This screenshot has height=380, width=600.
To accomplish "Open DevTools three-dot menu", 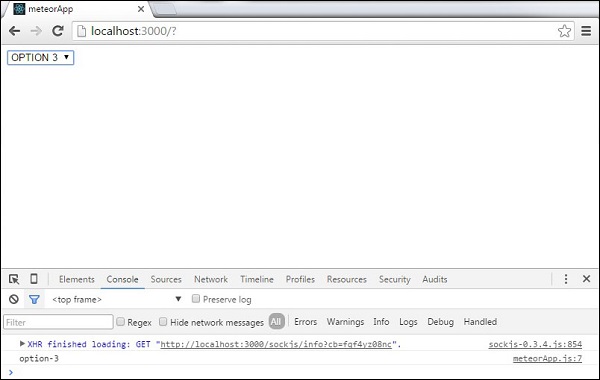I will (566, 279).
